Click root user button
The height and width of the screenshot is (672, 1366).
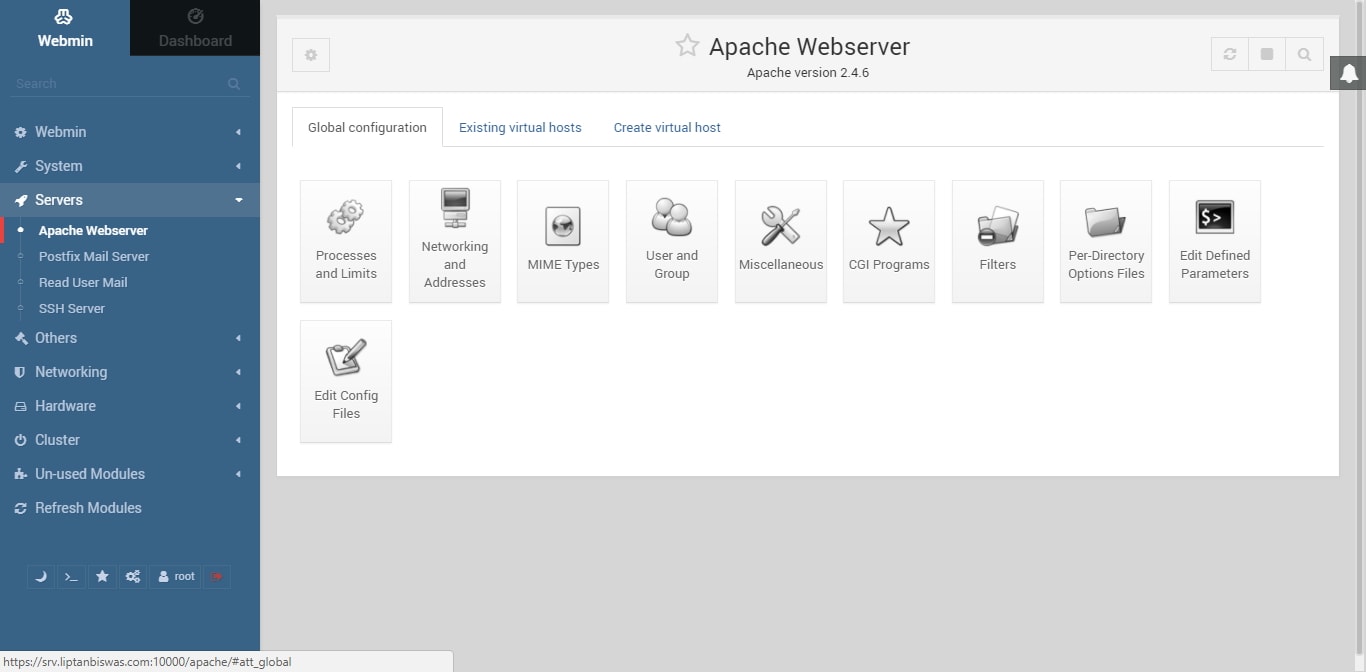pyautogui.click(x=176, y=576)
